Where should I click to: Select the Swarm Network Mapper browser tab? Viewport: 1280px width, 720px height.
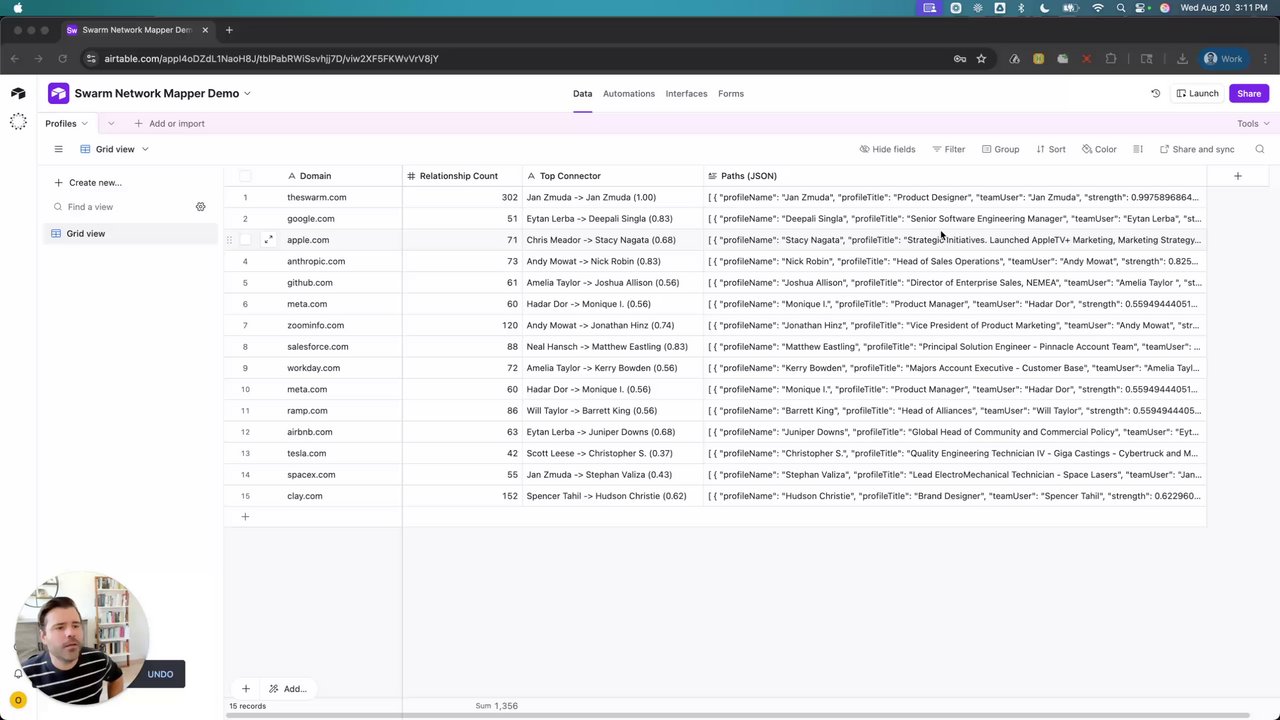pyautogui.click(x=137, y=30)
